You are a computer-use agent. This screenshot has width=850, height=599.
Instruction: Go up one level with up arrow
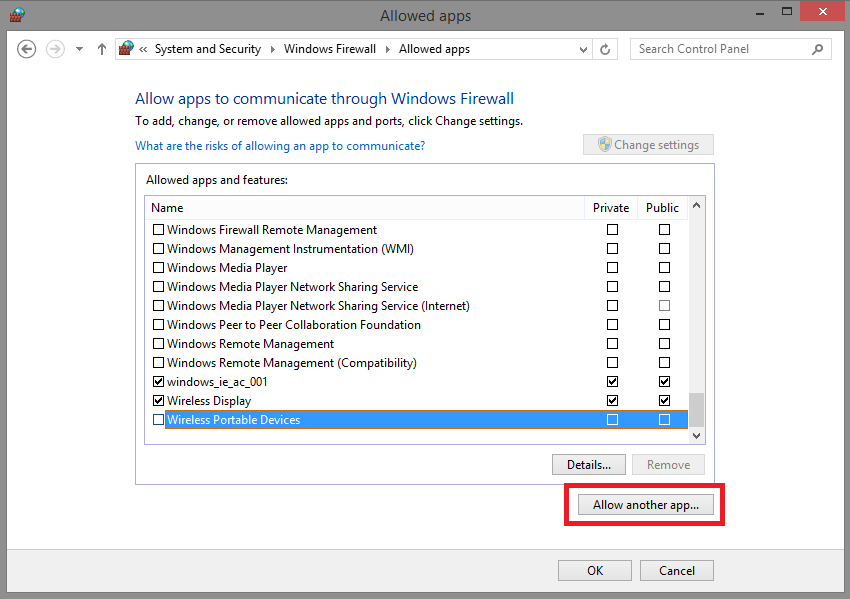tap(101, 49)
